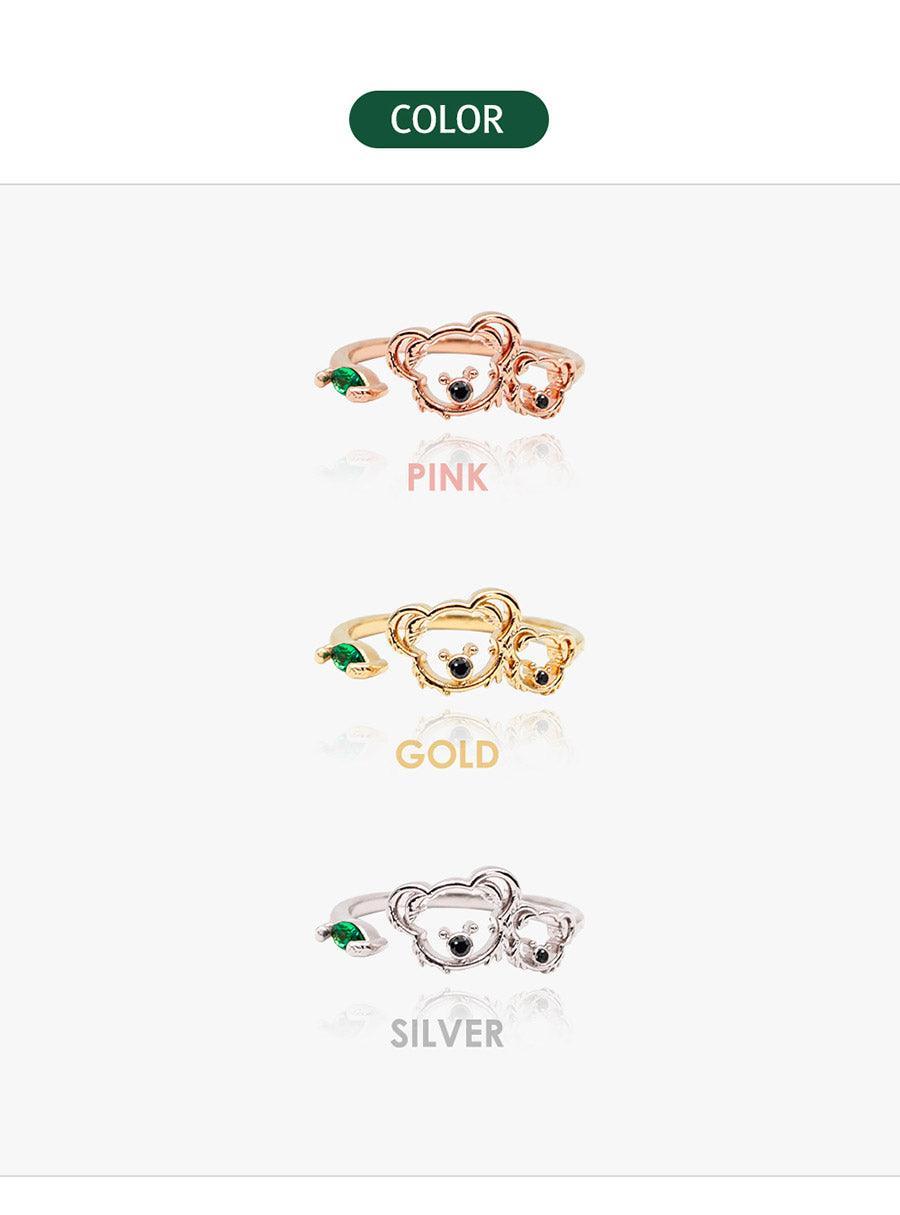The width and height of the screenshot is (900, 1215).
Task: Click the GOLD color label
Action: 447,754
